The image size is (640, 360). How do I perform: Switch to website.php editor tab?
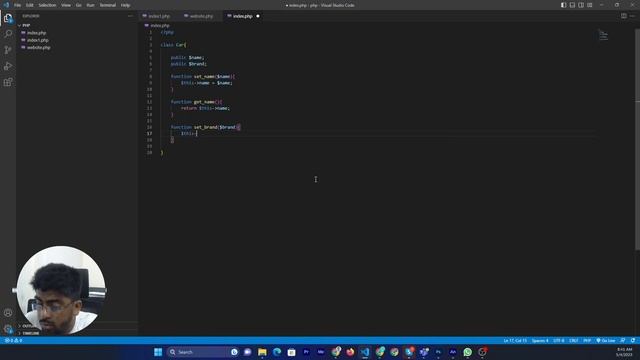tap(201, 16)
